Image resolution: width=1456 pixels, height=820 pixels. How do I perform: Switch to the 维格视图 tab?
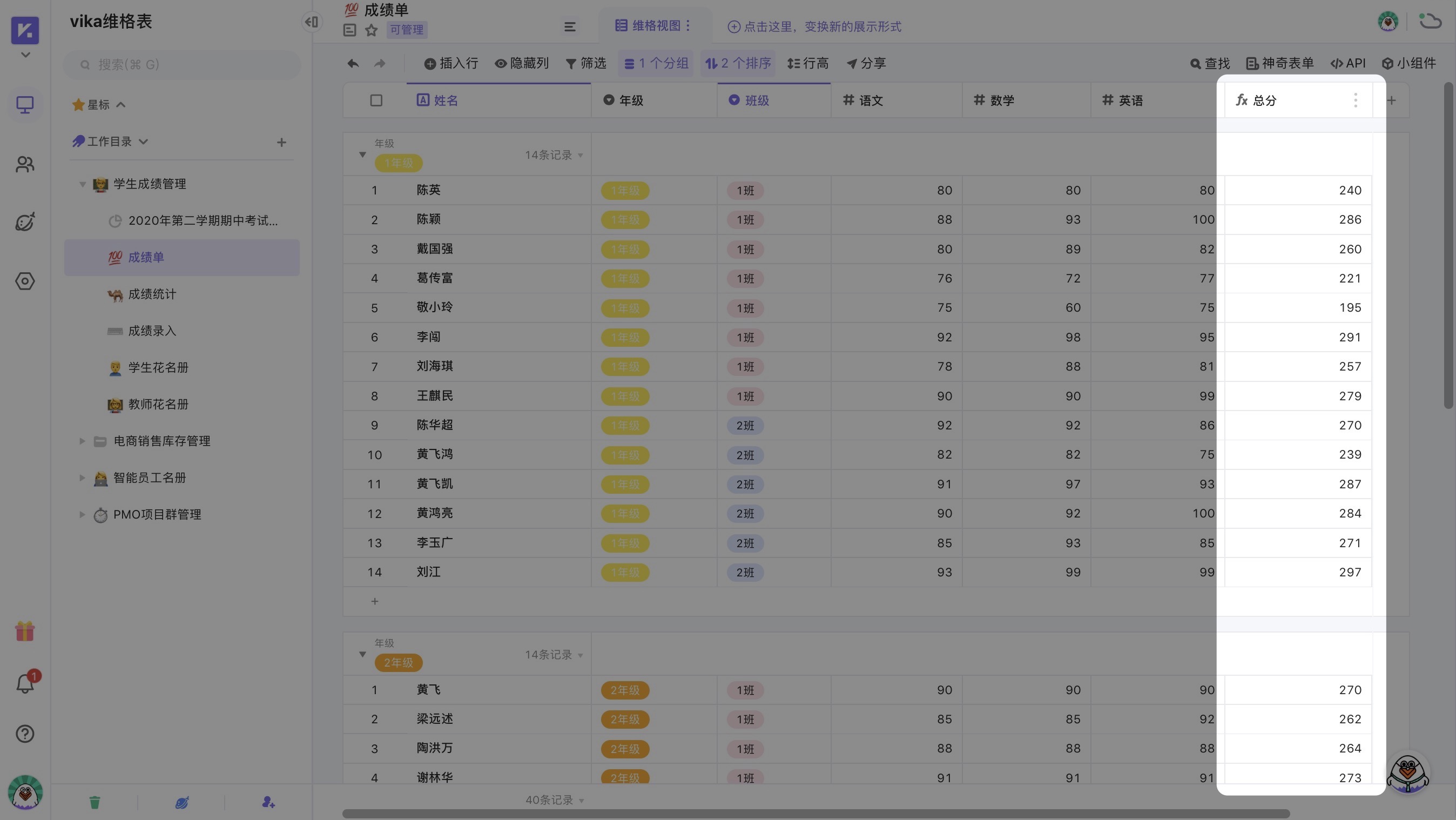click(x=653, y=25)
